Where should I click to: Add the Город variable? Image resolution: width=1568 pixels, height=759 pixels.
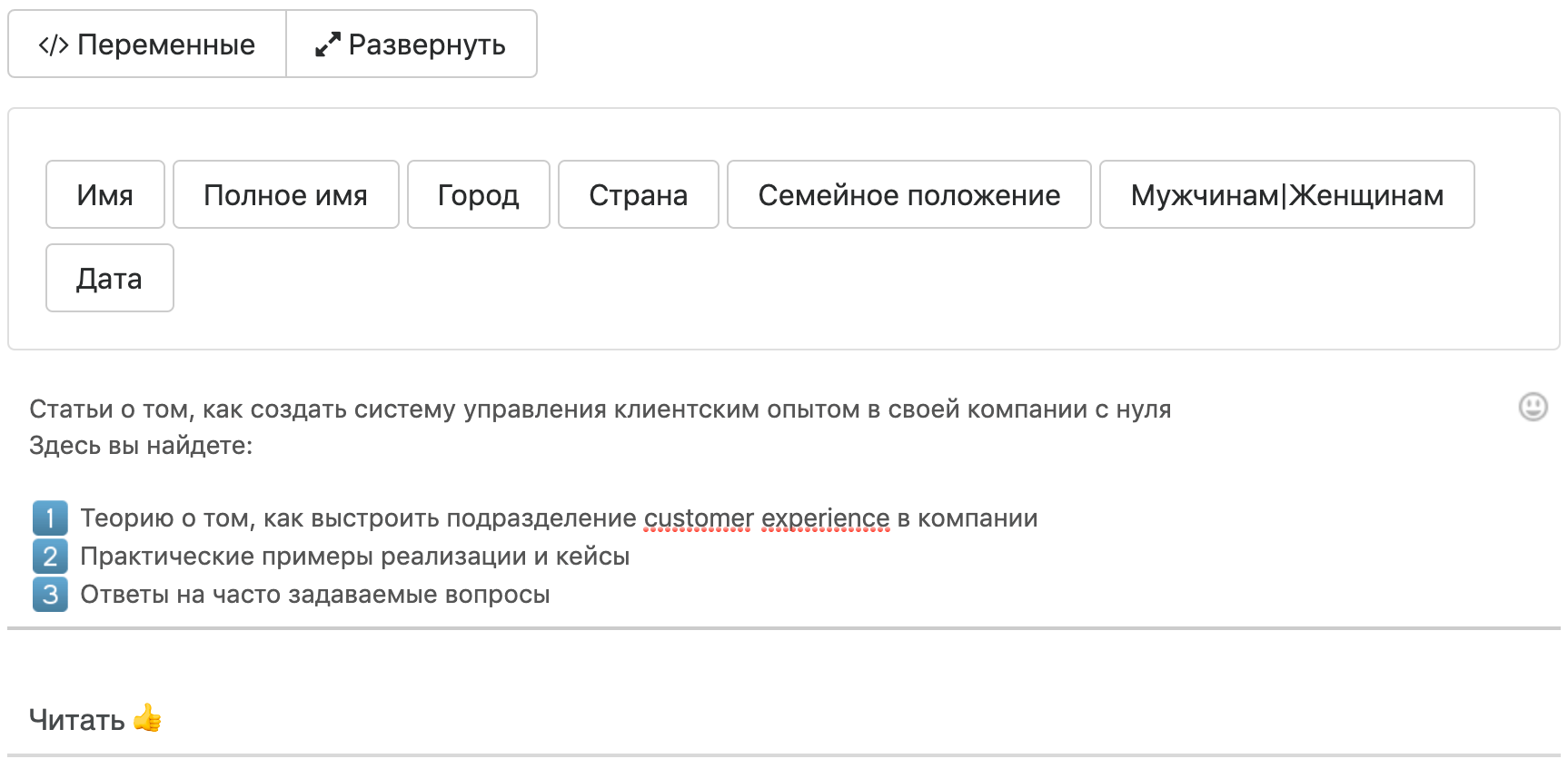[478, 195]
